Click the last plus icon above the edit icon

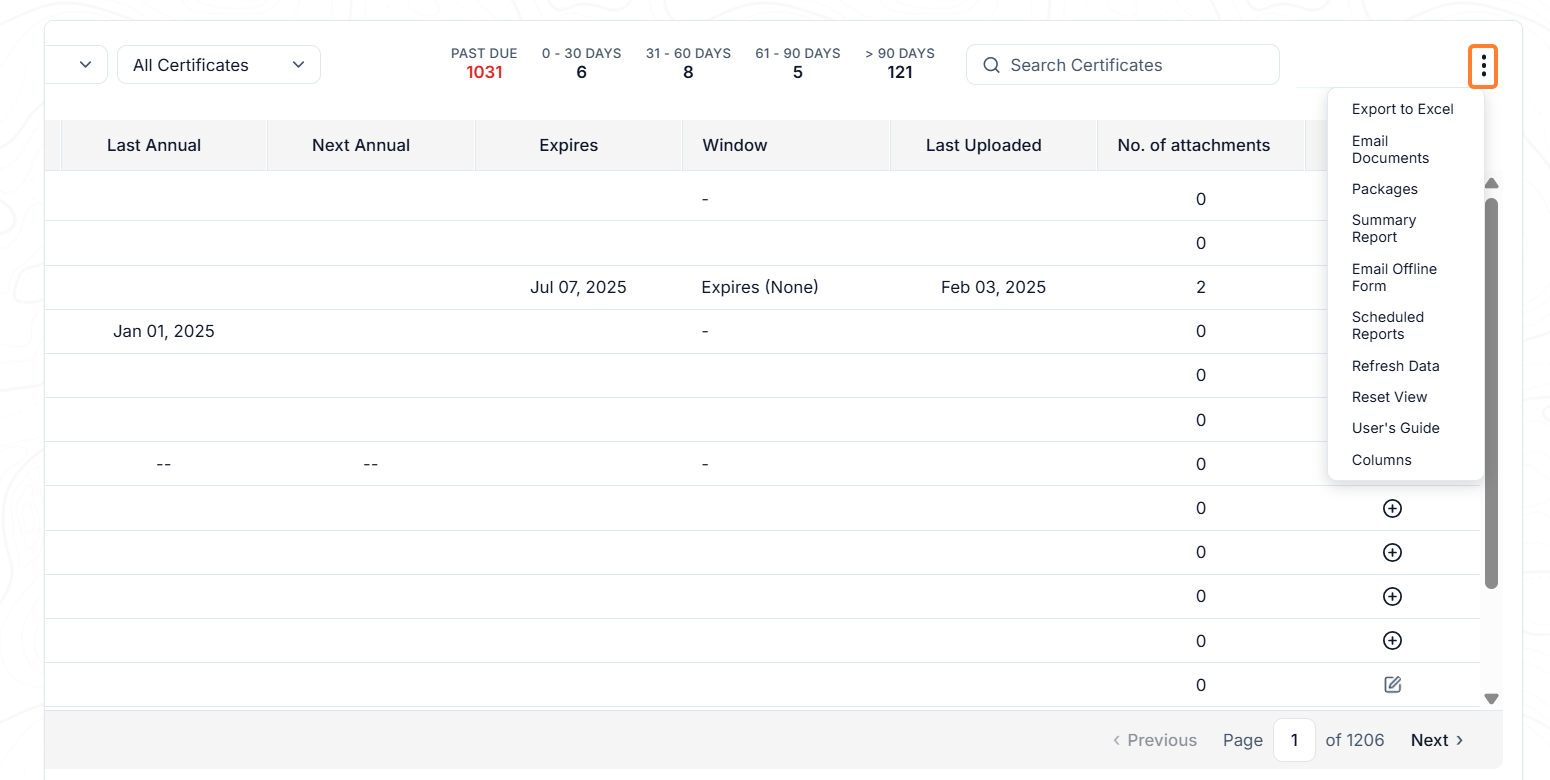pyautogui.click(x=1392, y=640)
